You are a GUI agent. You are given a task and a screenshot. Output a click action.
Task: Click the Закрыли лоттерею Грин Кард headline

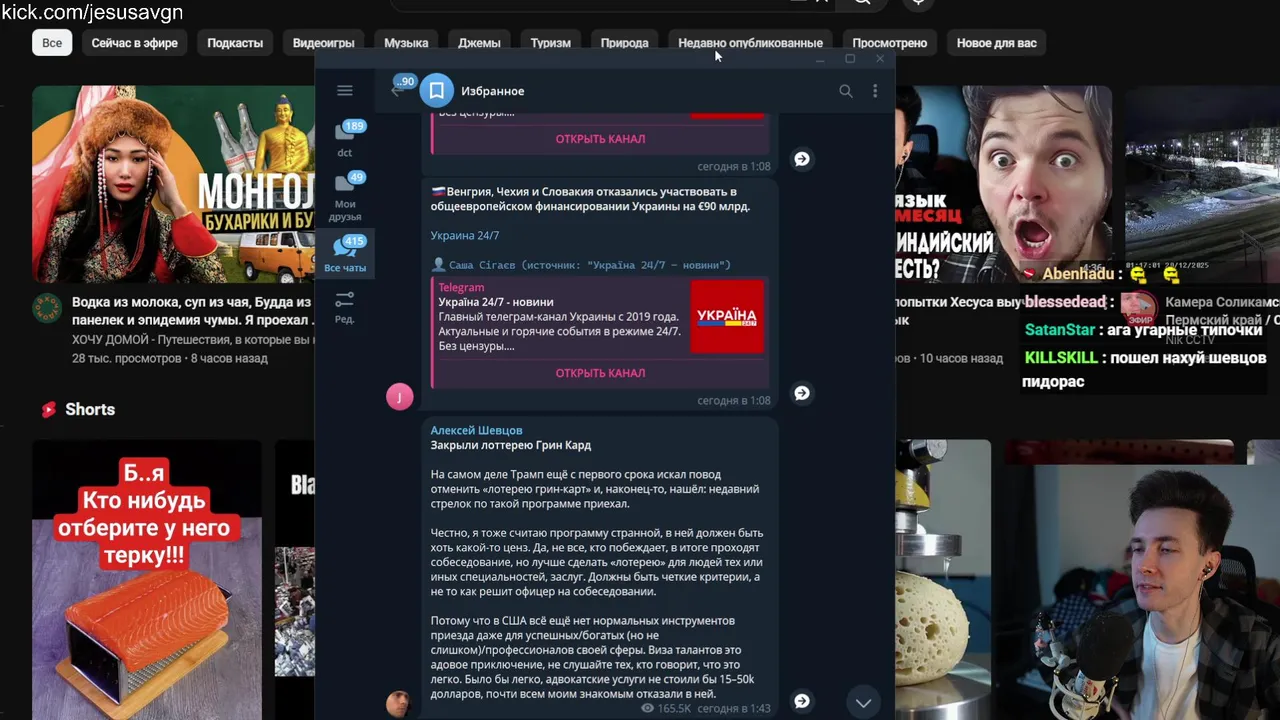(x=510, y=445)
